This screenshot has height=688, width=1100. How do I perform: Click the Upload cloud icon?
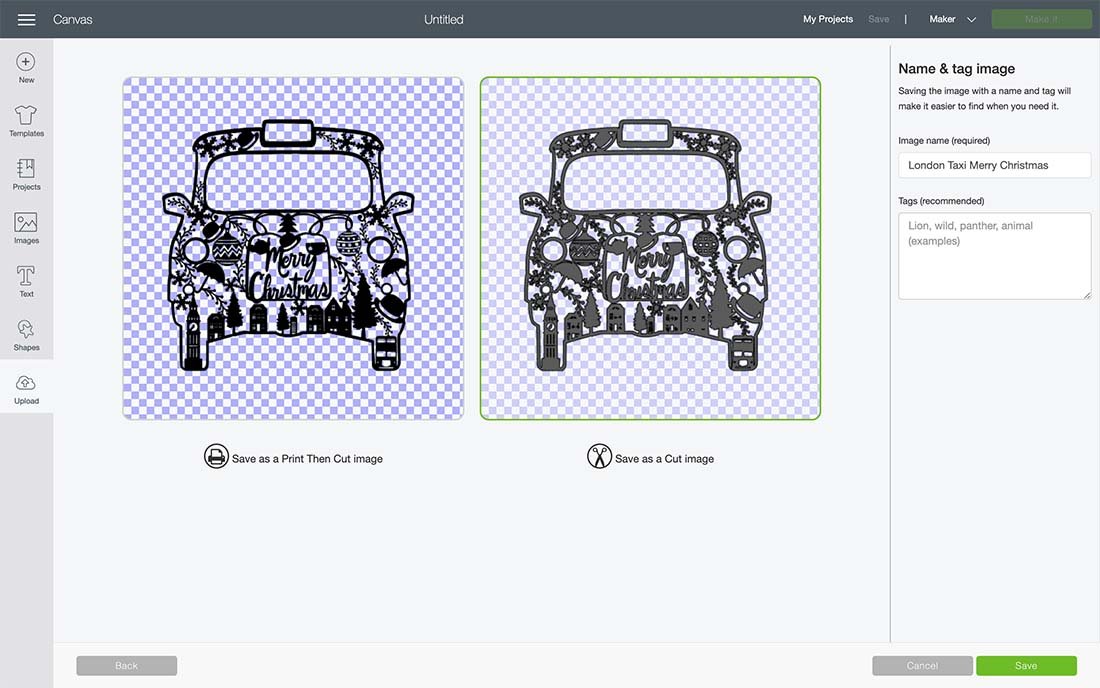tap(26, 383)
